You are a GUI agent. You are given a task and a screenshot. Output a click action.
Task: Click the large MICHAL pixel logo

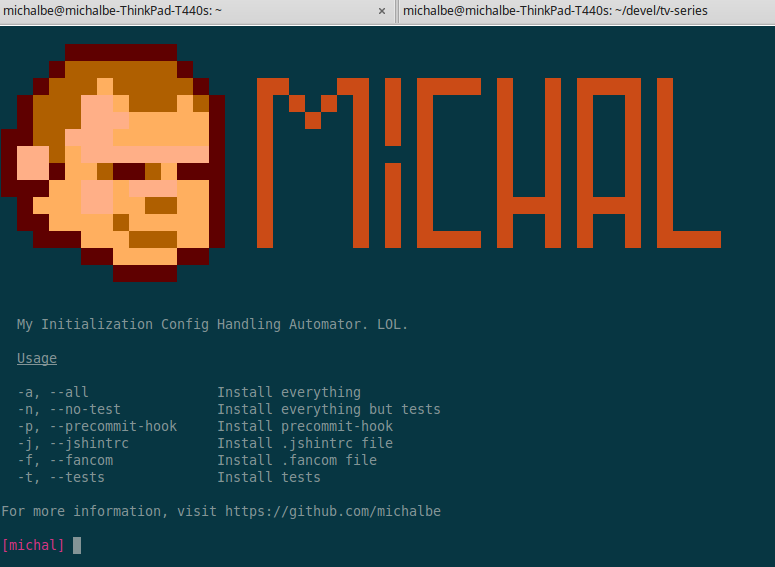pyautogui.click(x=489, y=163)
